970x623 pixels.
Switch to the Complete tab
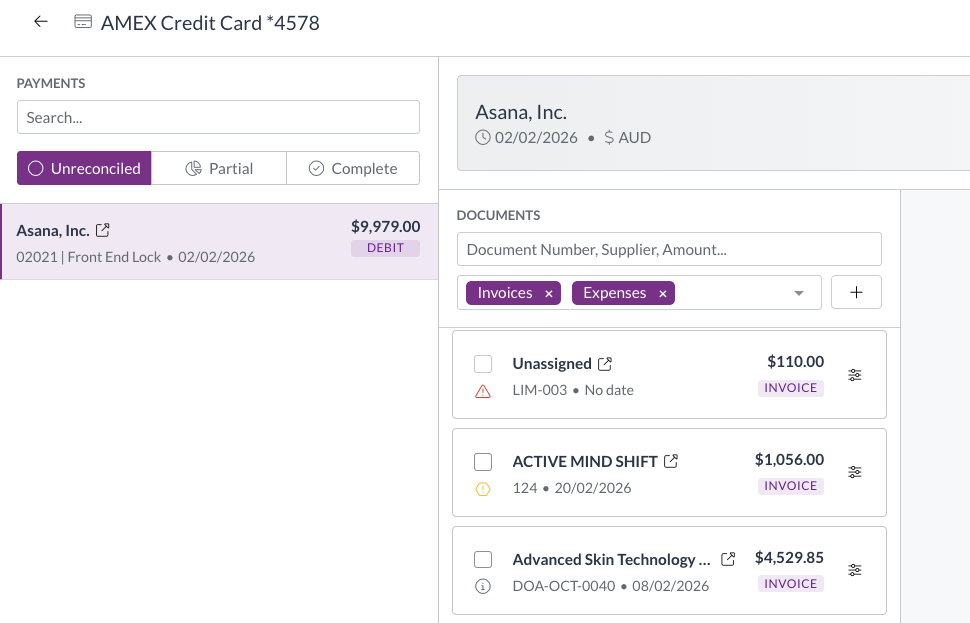353,169
